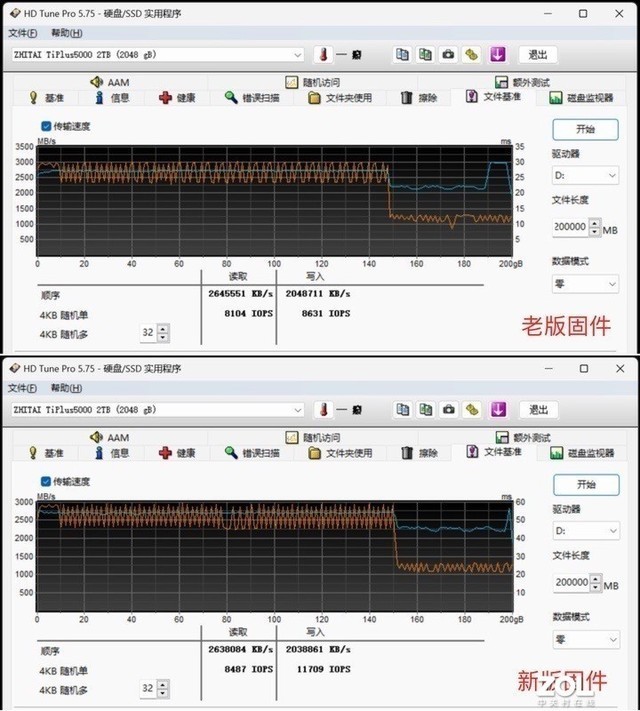Viewport: 640px width, 711px height.
Task: Maximize the top HD Tune Pro window
Action: point(583,14)
